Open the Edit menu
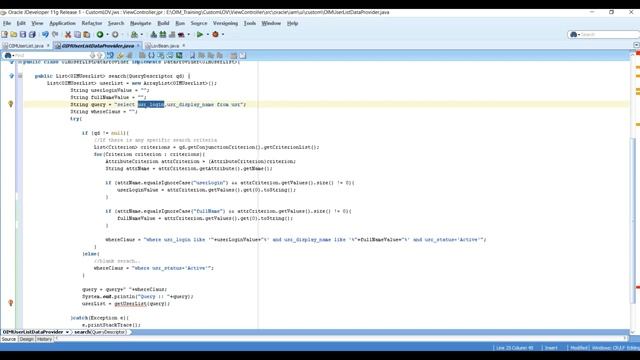 point(21,23)
